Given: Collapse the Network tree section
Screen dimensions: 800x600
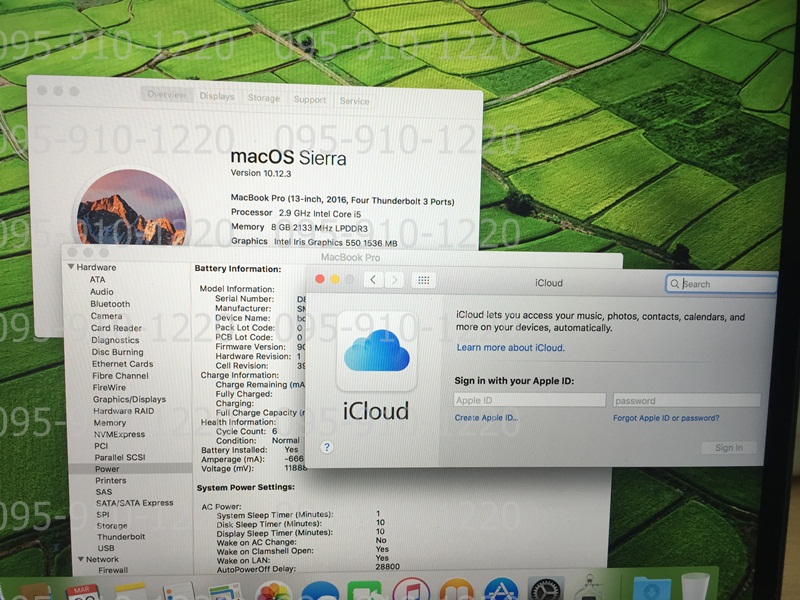Looking at the screenshot, I should [80, 559].
